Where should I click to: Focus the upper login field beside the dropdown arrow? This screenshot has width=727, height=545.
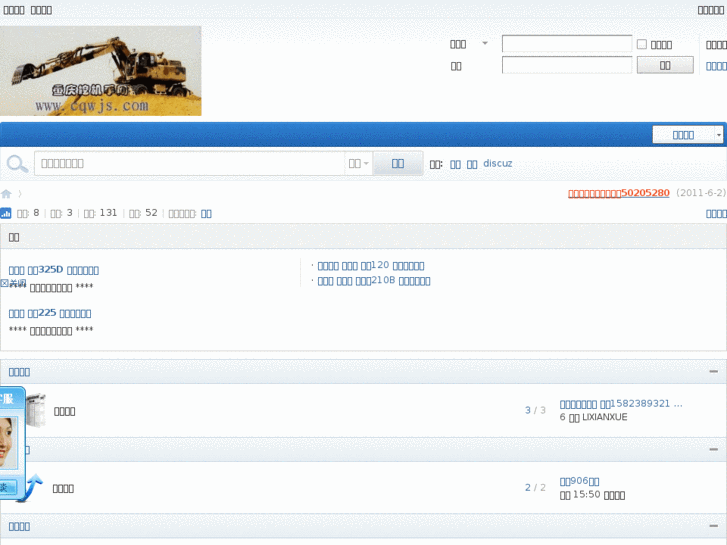(x=567, y=44)
